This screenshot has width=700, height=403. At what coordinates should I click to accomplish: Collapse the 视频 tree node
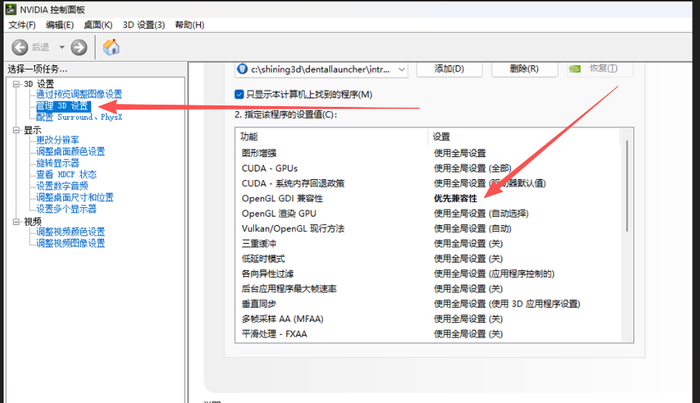tap(17, 221)
